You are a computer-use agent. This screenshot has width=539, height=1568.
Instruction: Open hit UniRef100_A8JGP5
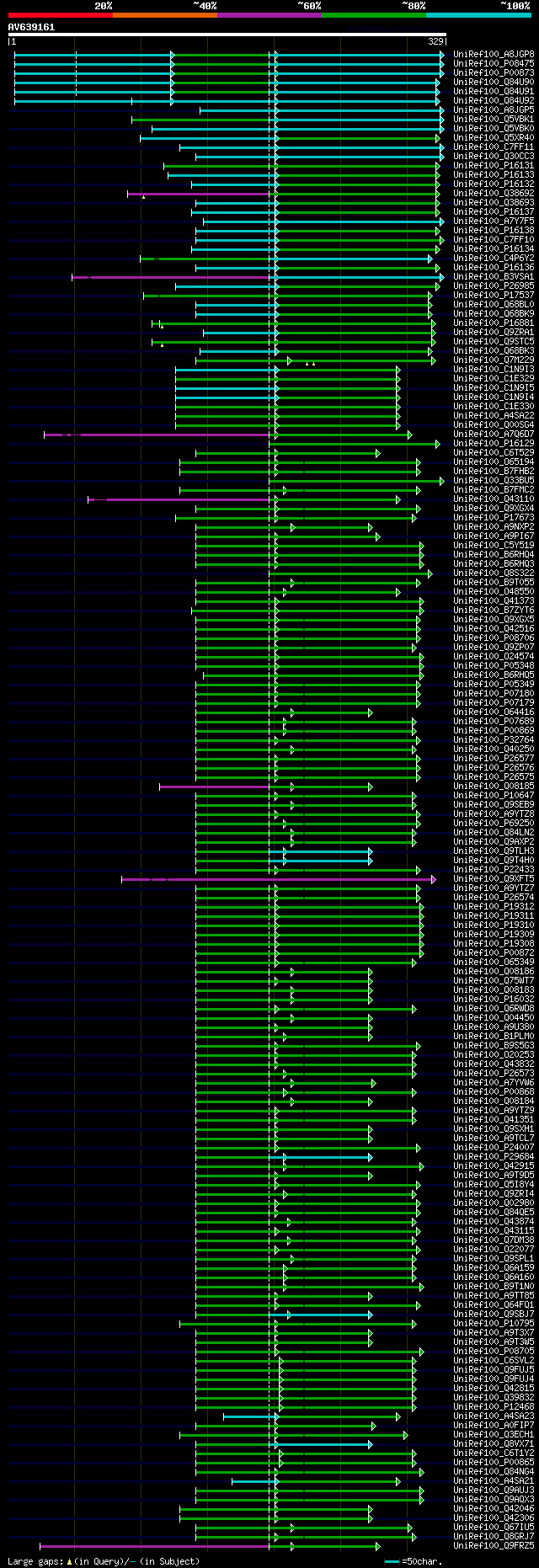point(494,109)
